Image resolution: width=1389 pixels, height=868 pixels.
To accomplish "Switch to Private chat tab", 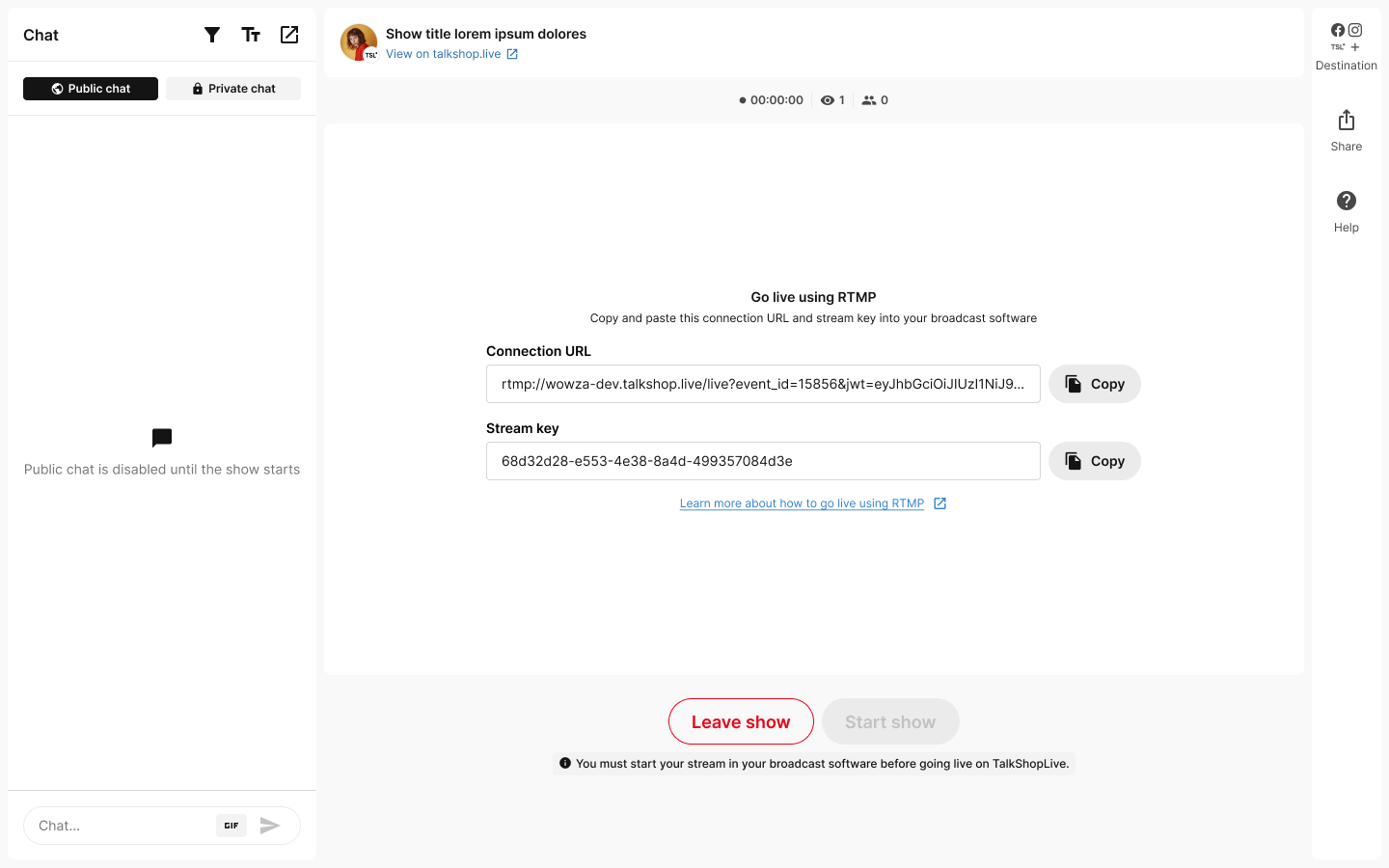I will [233, 89].
